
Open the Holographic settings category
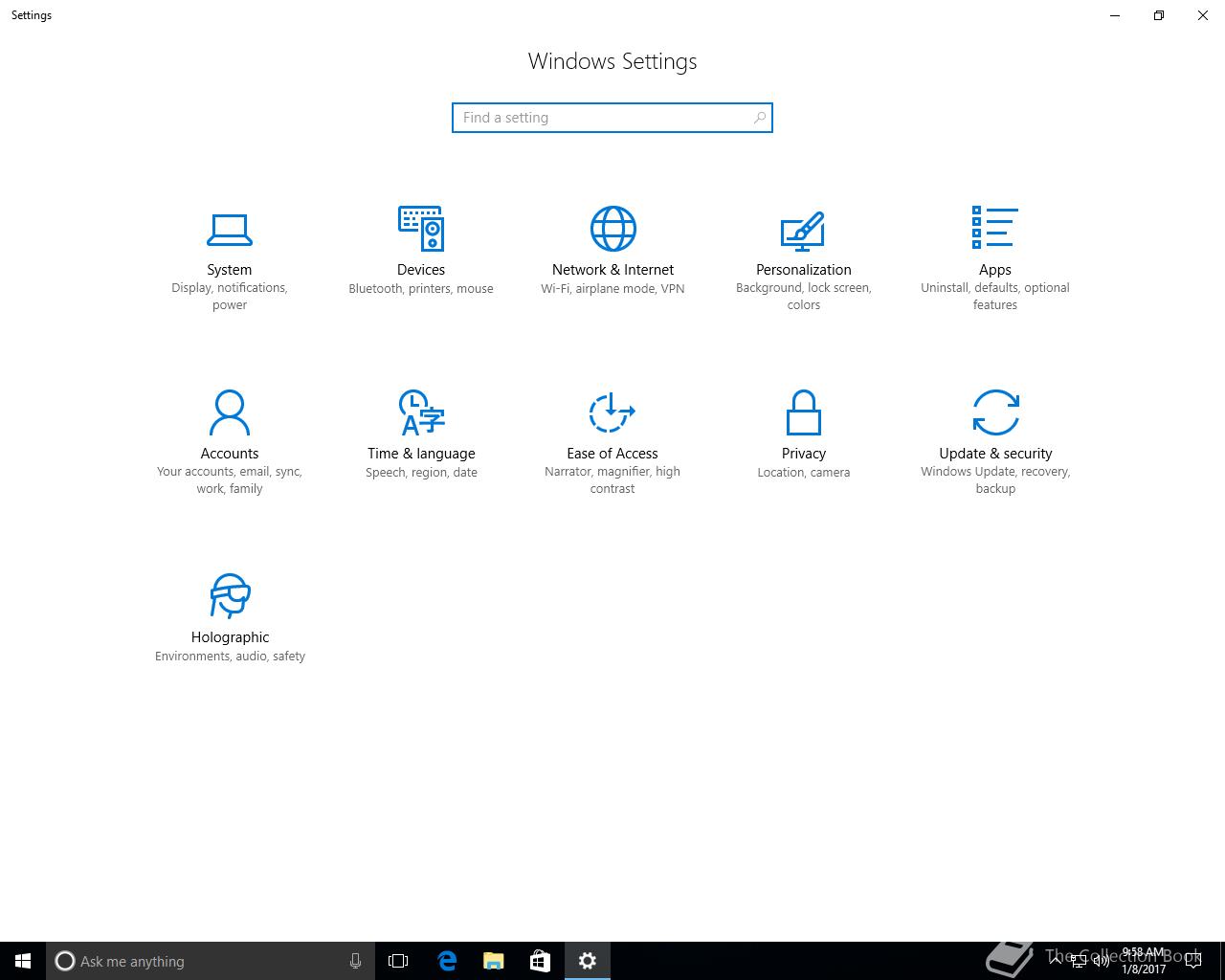[x=230, y=618]
